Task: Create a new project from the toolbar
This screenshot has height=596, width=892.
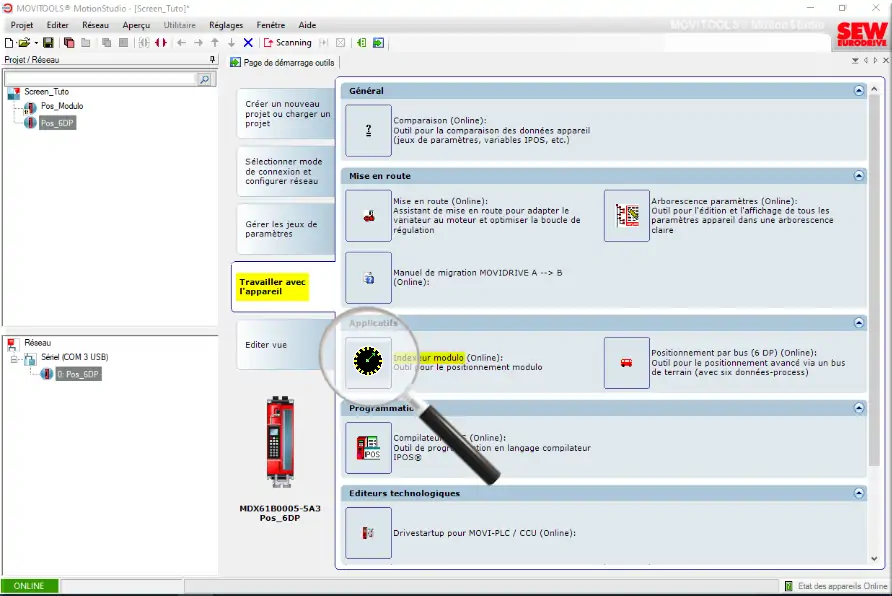Action: point(9,43)
